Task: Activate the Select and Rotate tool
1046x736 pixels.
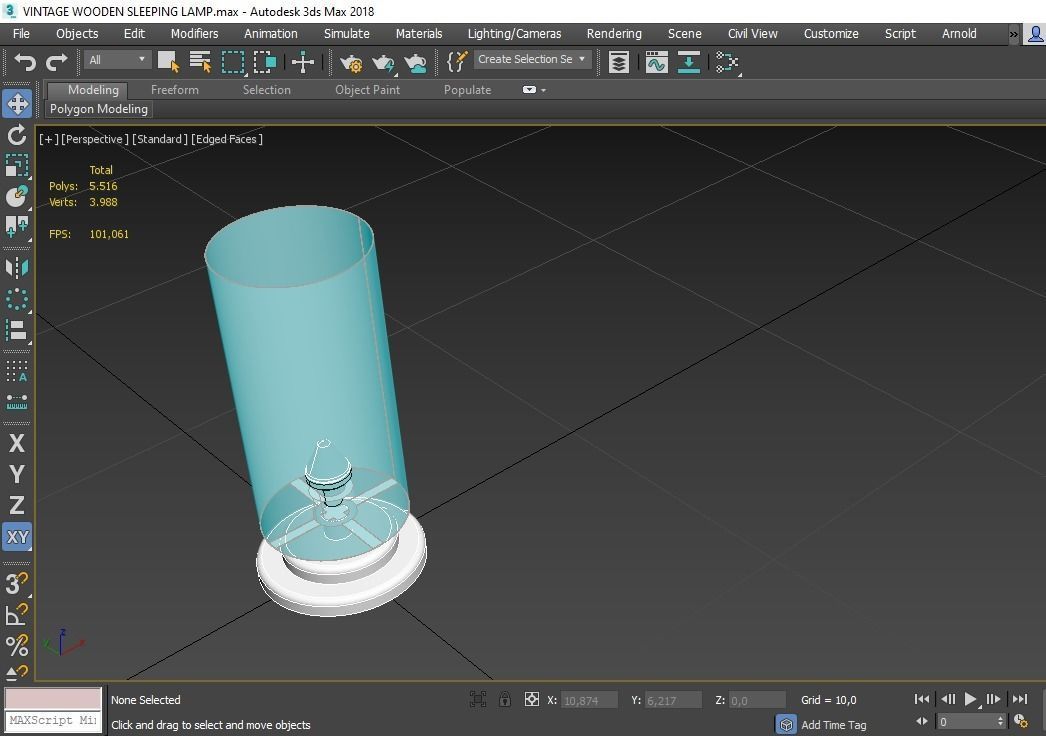Action: [17, 135]
